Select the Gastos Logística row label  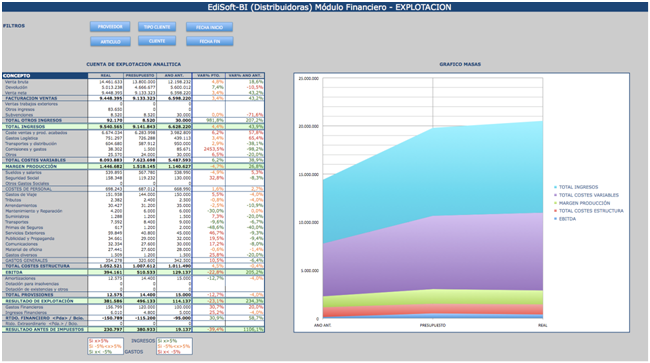[x=21, y=138]
